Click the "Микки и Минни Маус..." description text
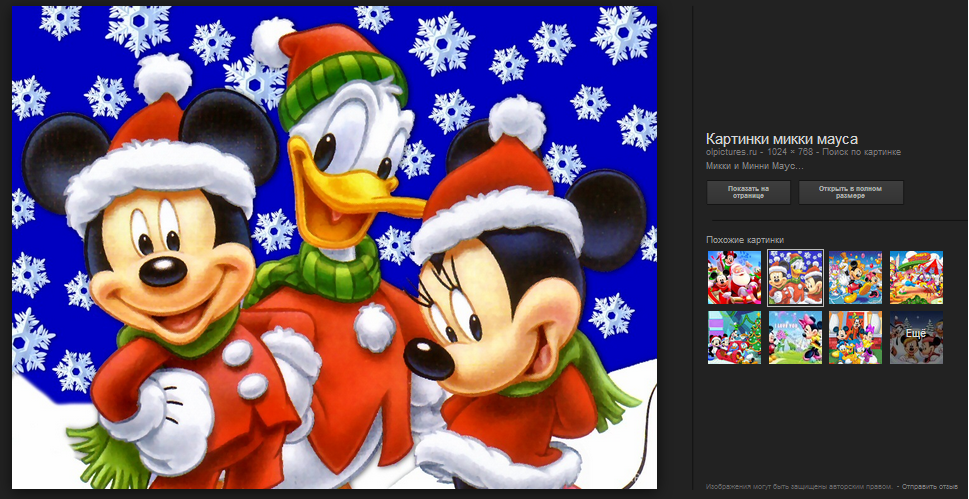This screenshot has width=969, height=499. click(755, 166)
